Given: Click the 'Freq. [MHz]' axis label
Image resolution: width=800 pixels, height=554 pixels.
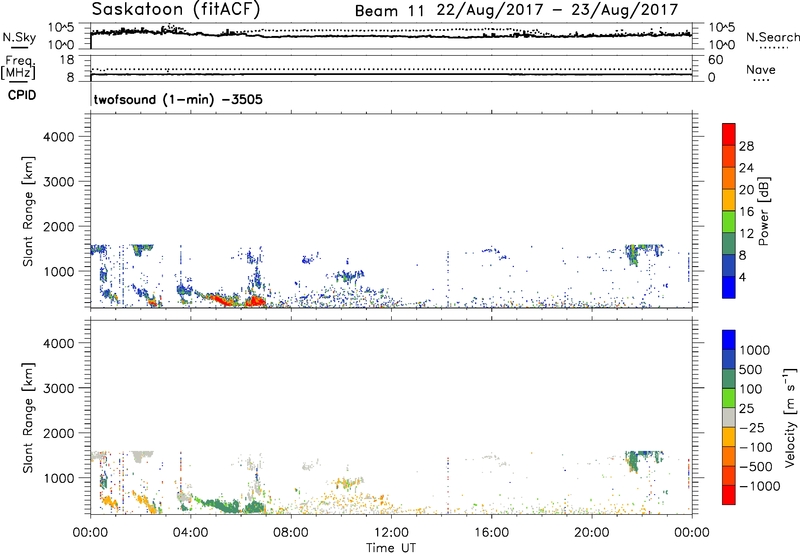Looking at the screenshot, I should pos(18,66).
